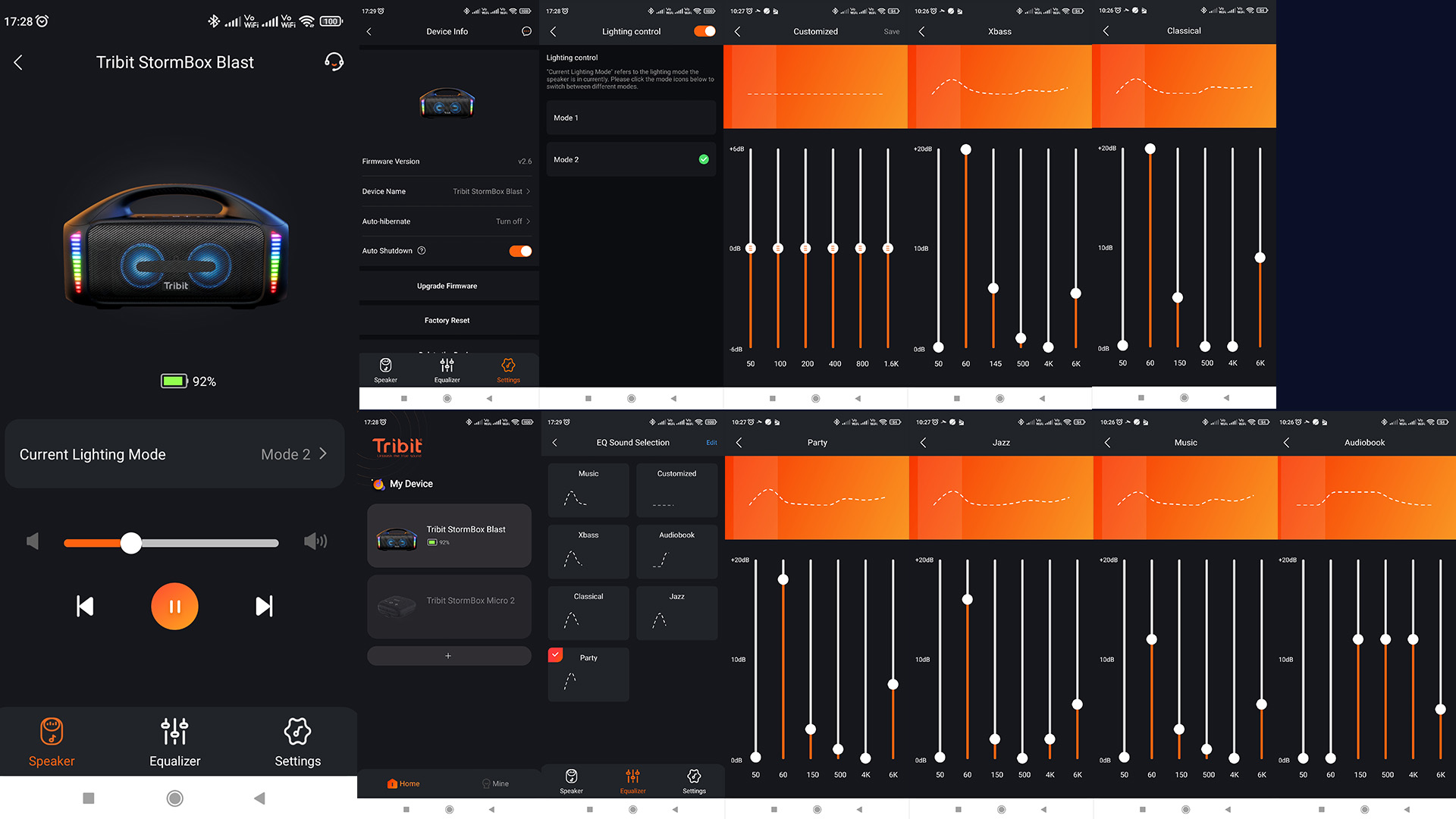Go back from Device Info screen
This screenshot has height=819, width=1456.
(369, 31)
